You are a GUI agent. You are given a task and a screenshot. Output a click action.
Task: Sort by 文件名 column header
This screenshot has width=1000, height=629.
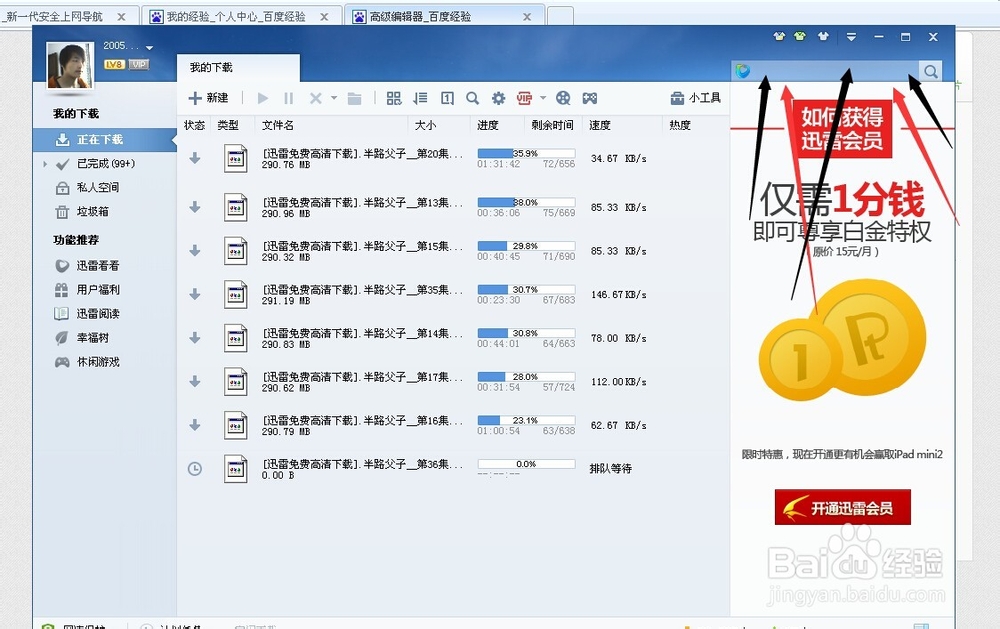[277, 125]
